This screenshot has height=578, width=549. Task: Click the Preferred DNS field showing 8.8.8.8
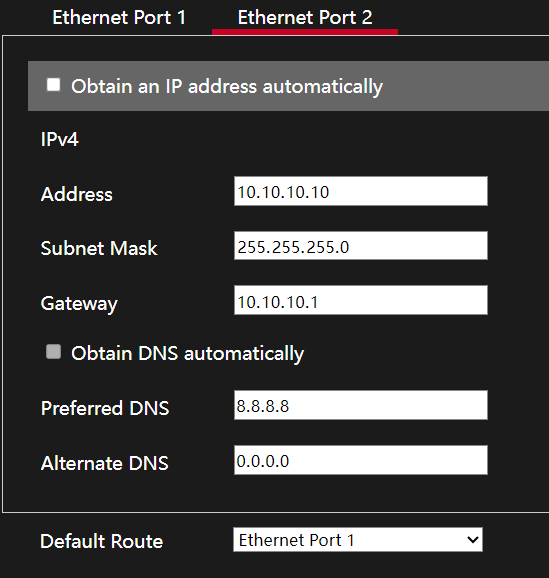click(x=361, y=405)
